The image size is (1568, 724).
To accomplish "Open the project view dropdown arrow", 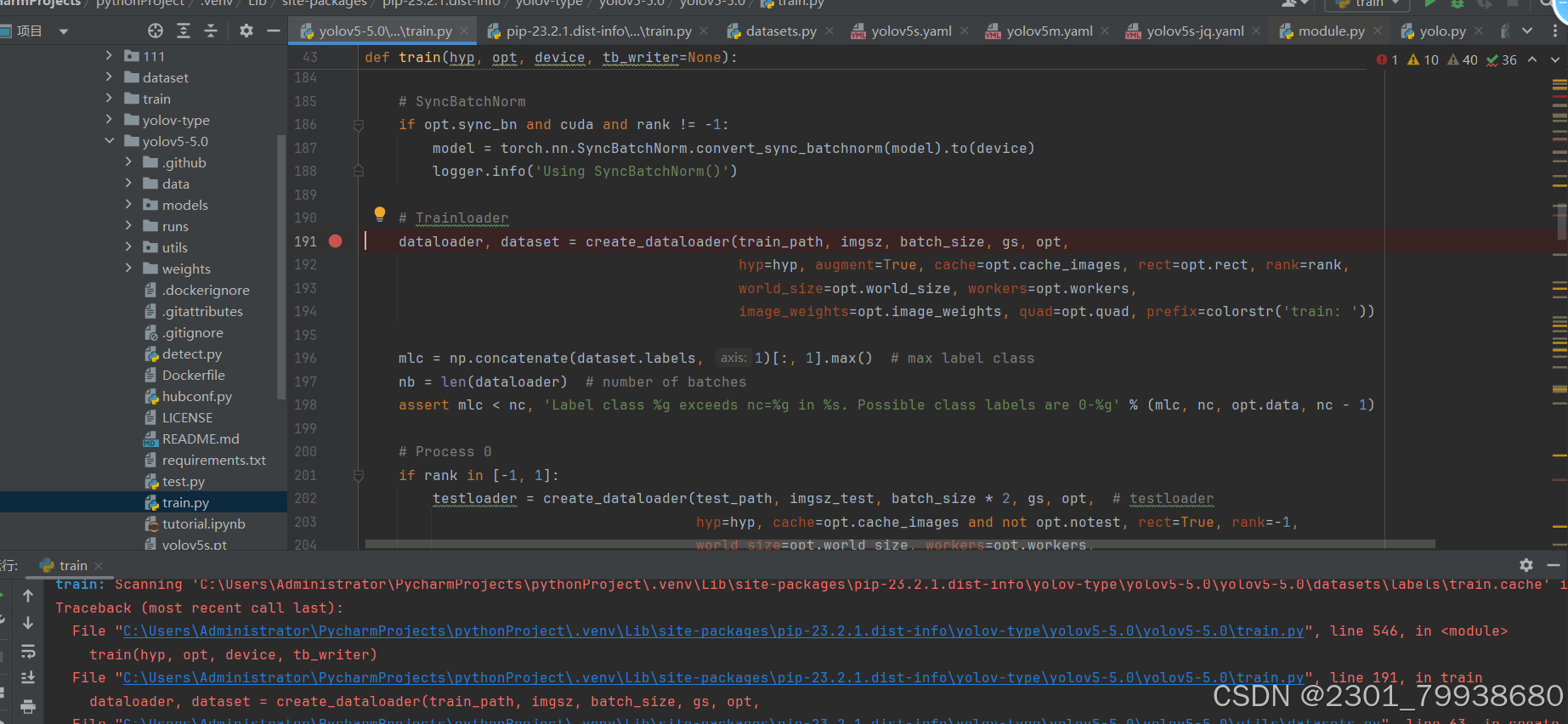I will (x=63, y=31).
